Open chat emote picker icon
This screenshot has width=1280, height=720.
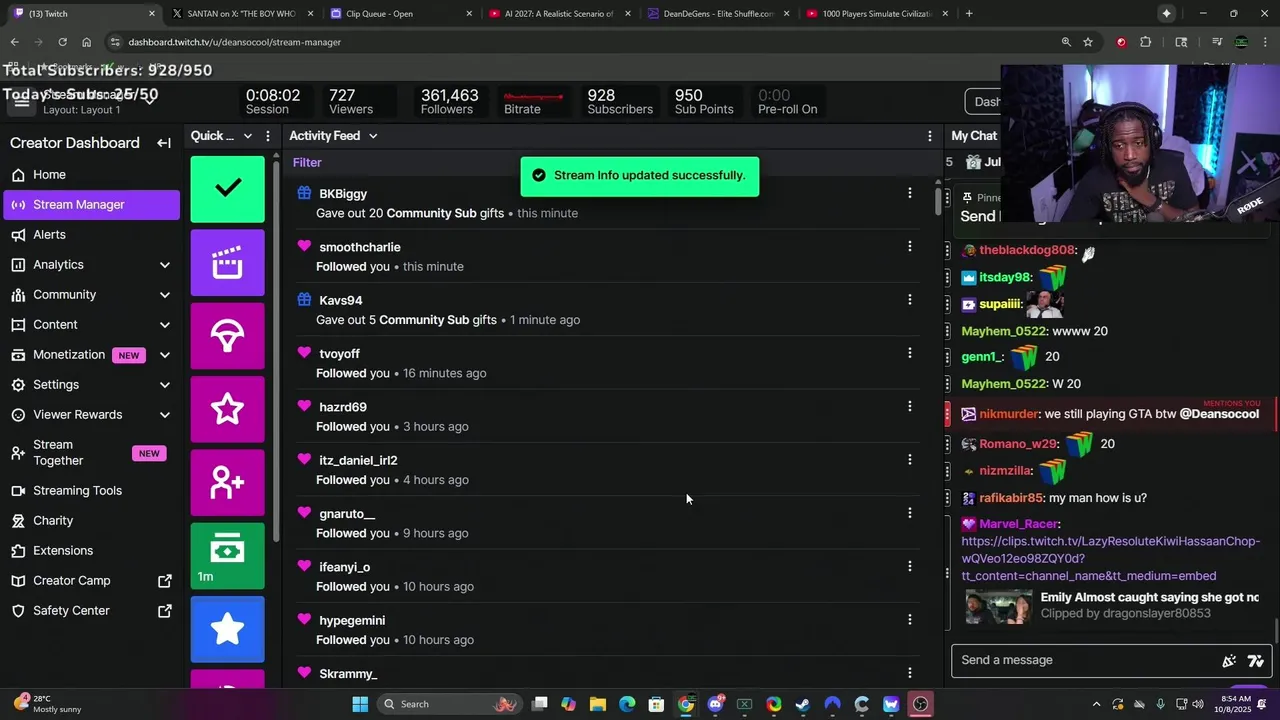tap(1256, 661)
